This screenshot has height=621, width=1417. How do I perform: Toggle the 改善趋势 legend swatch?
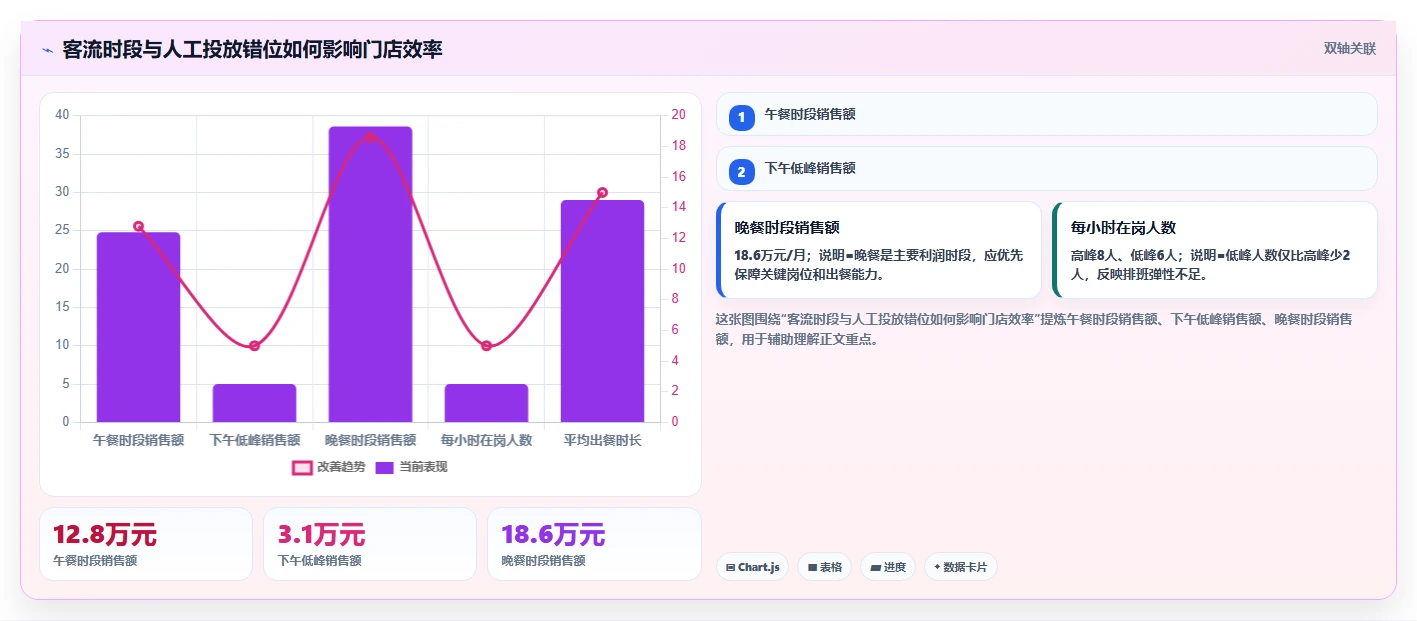point(302,467)
